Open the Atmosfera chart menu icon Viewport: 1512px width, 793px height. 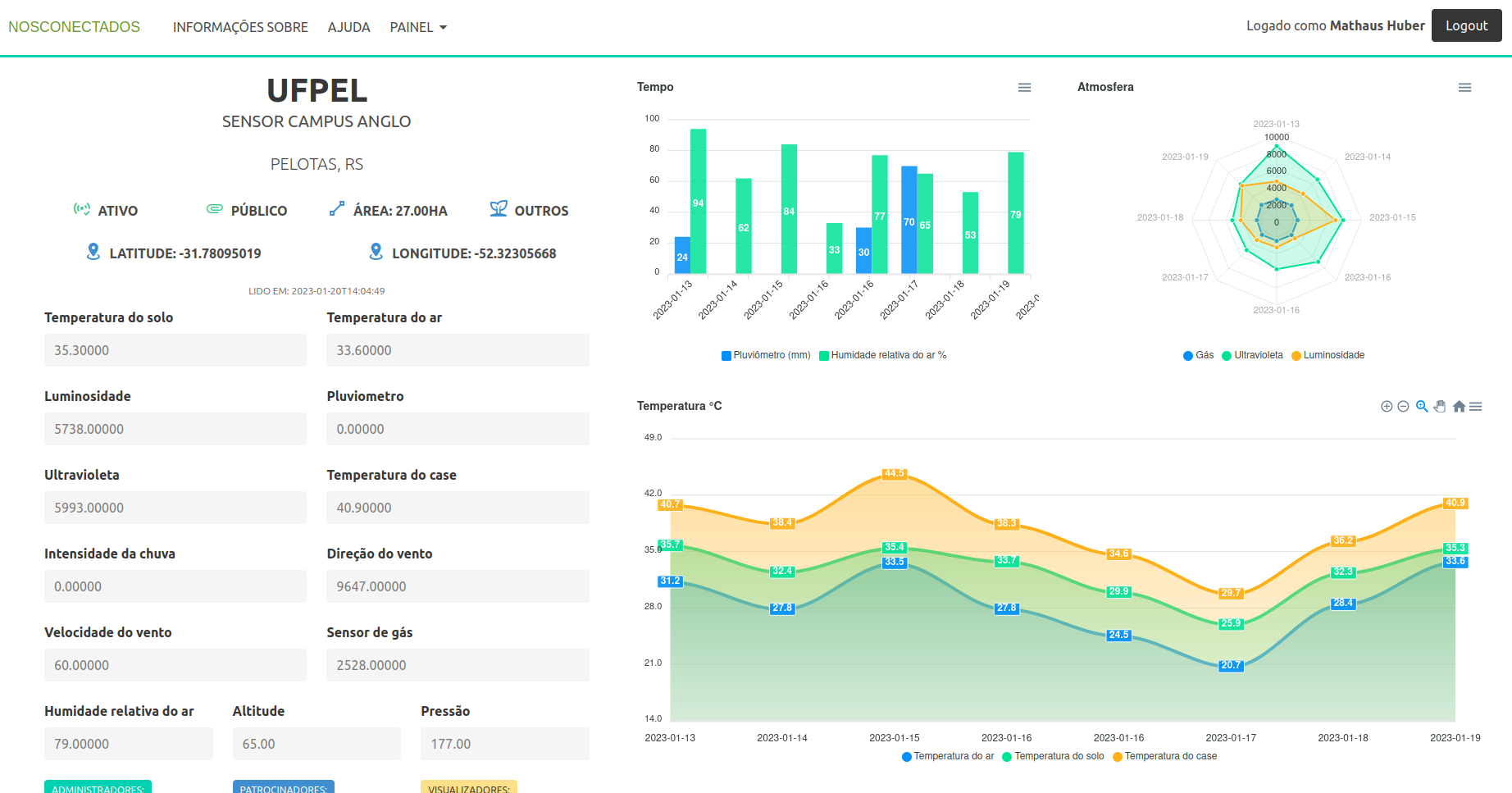click(x=1464, y=88)
